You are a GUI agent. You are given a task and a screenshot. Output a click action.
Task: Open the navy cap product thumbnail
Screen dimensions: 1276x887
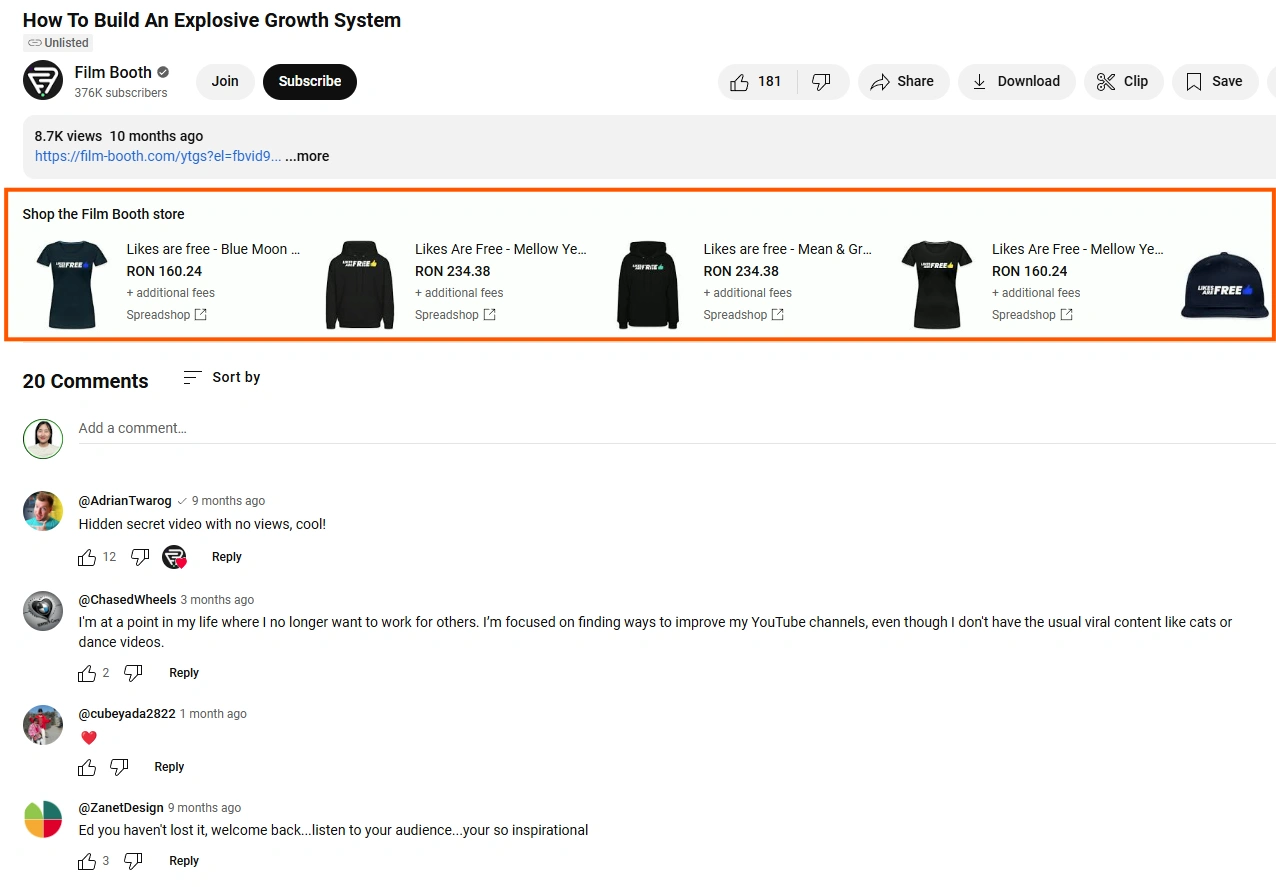point(1225,285)
